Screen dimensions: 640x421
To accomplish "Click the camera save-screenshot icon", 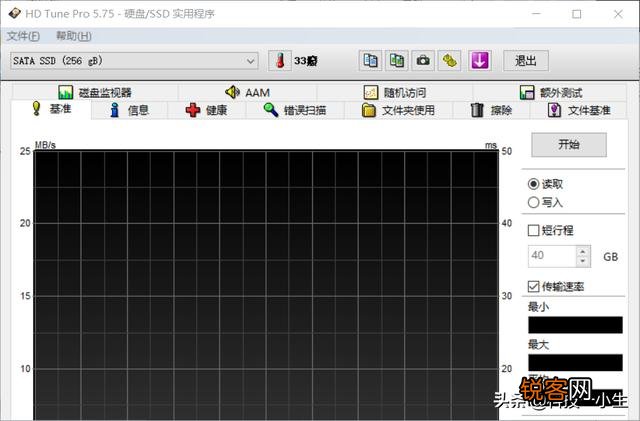I will tap(423, 61).
